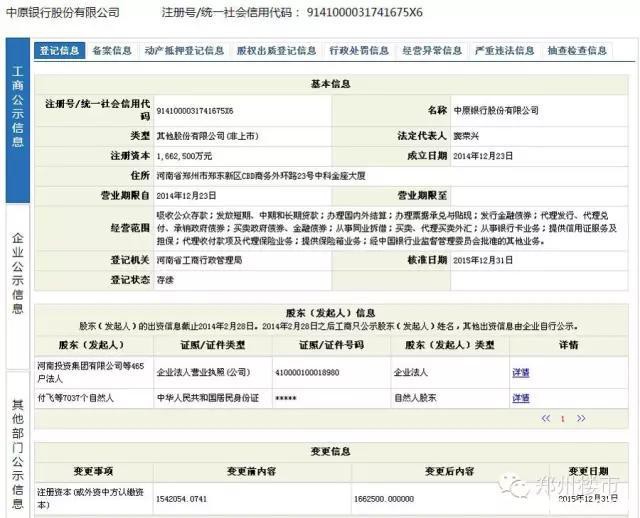Select page number 1 in pager
Viewport: 640px width, 518px height.
pos(563,419)
